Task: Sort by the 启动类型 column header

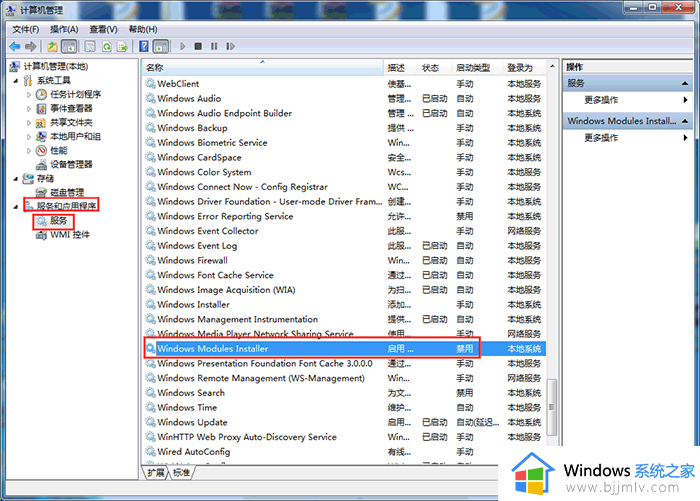Action: click(x=477, y=68)
